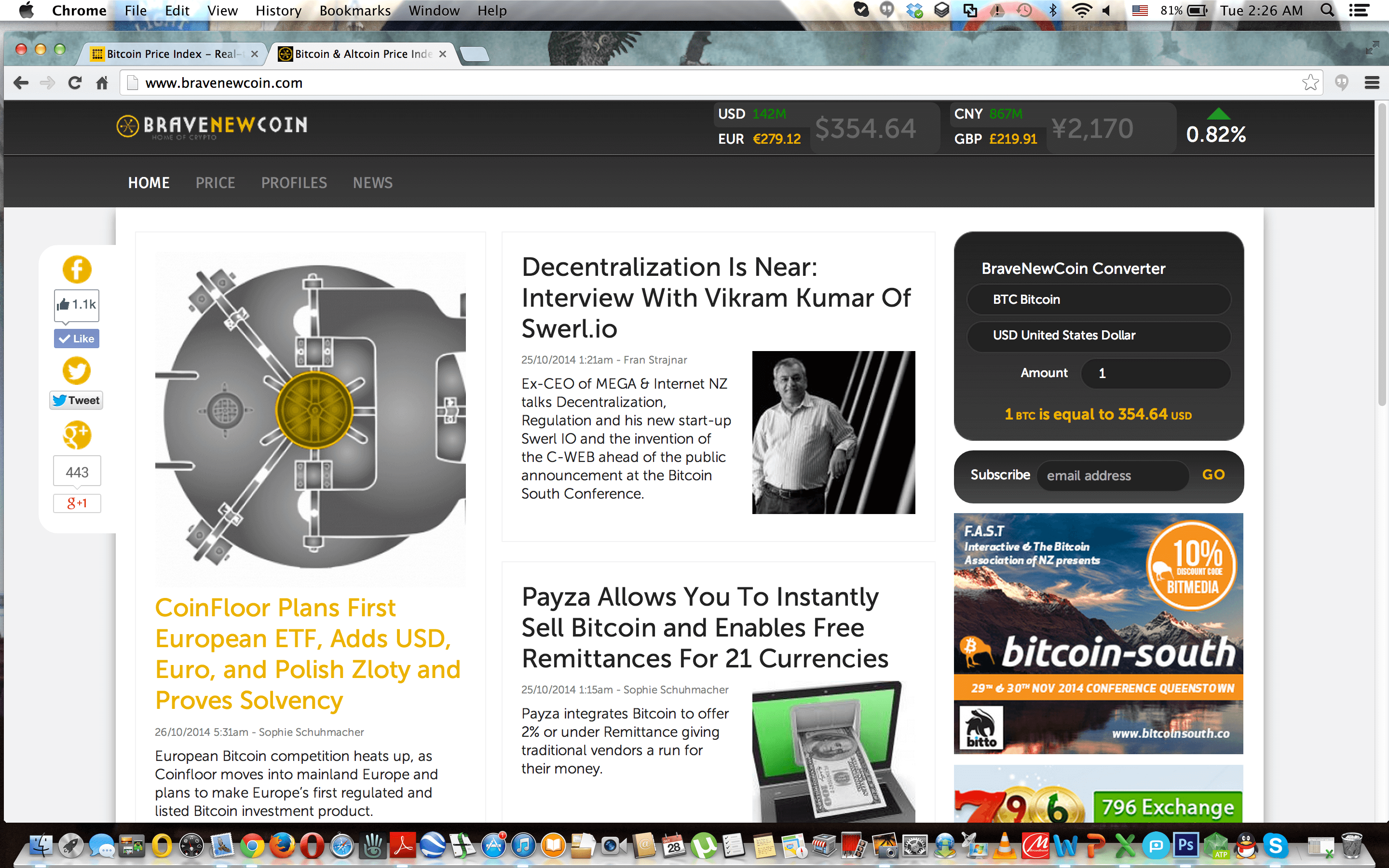The image size is (1389, 868).
Task: Close the Bitcoin Price Index tab
Action: [x=255, y=54]
